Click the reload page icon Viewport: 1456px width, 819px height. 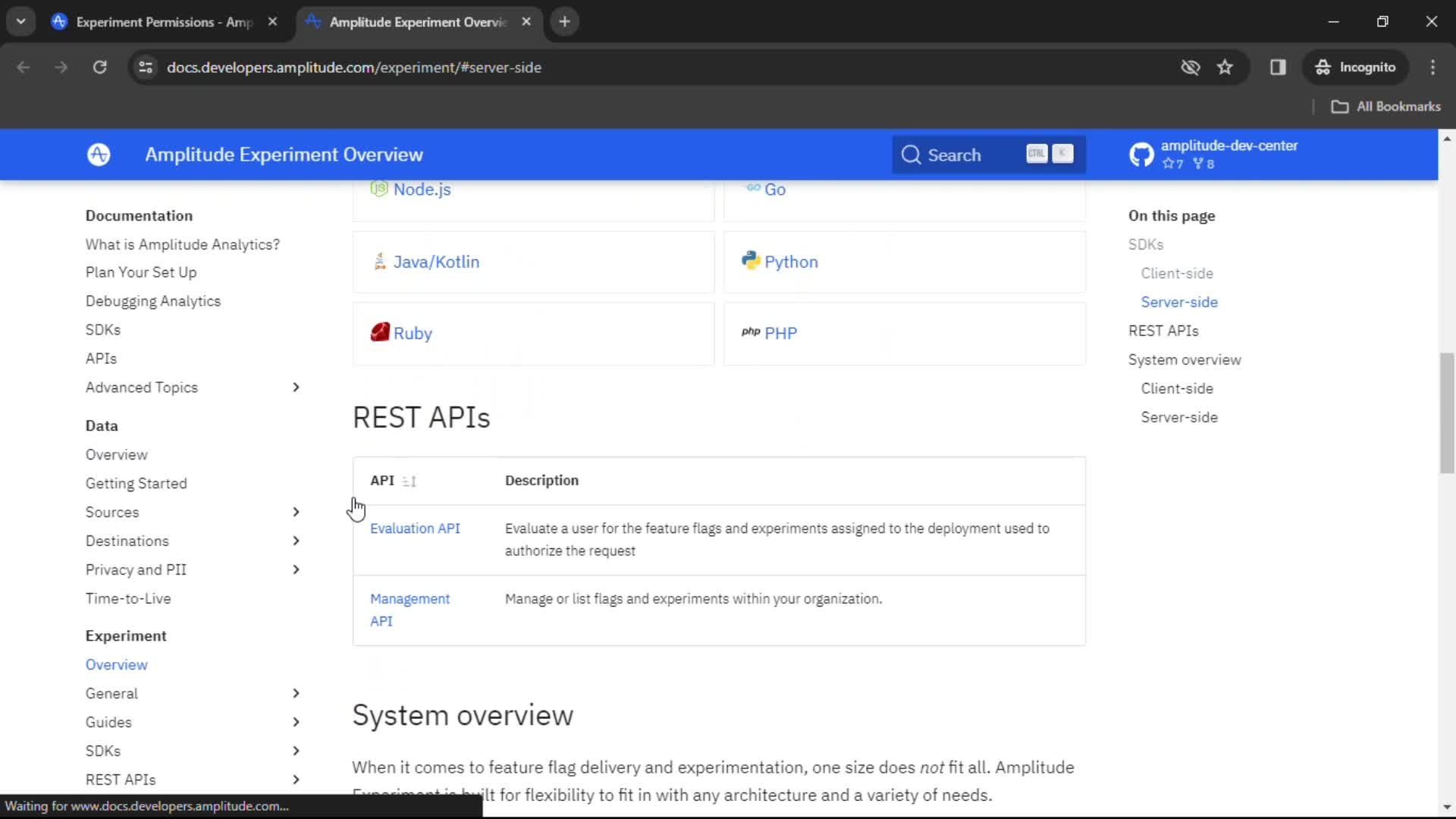(100, 67)
